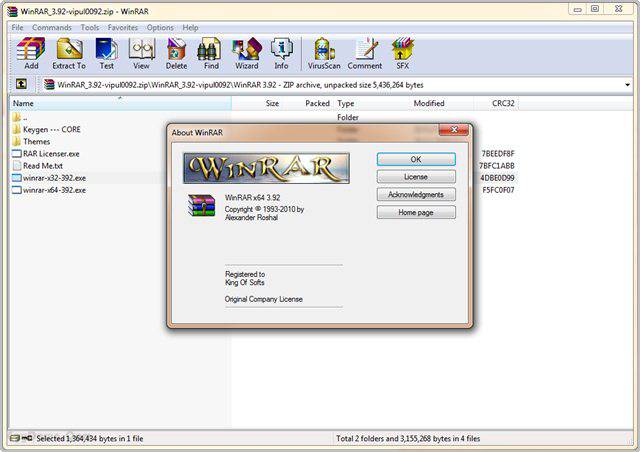Click the archive path text field
640x452 pixels.
[x=335, y=85]
